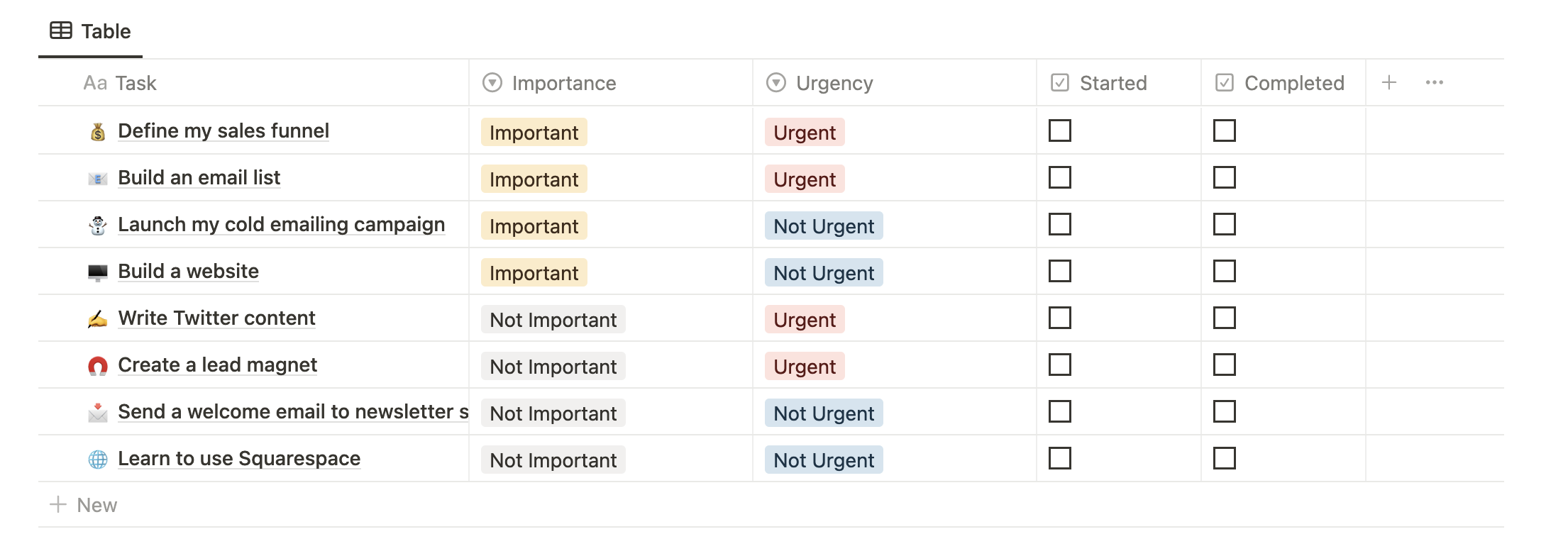Click the magnet icon beside Create a lead magnet
Viewport: 1568px width, 556px height.
coord(98,366)
